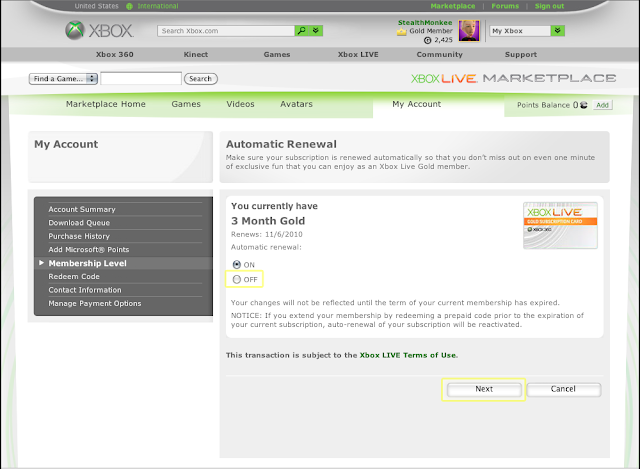
Task: Click the Automatic Renewal heading
Action: click(281, 144)
